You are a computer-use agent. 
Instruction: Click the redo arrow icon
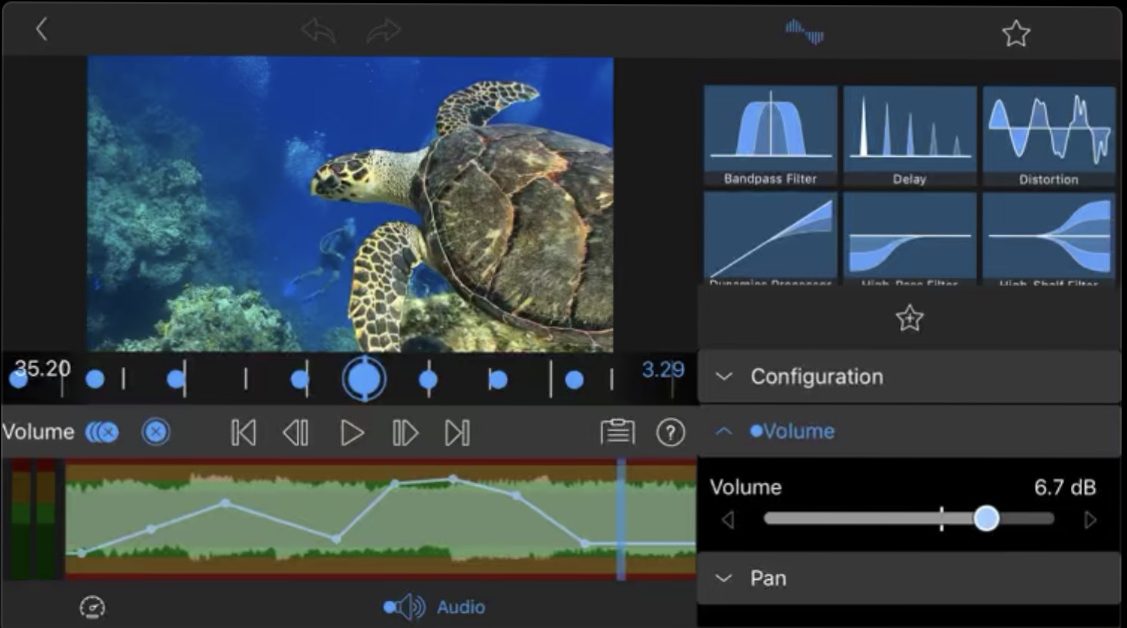tap(383, 32)
